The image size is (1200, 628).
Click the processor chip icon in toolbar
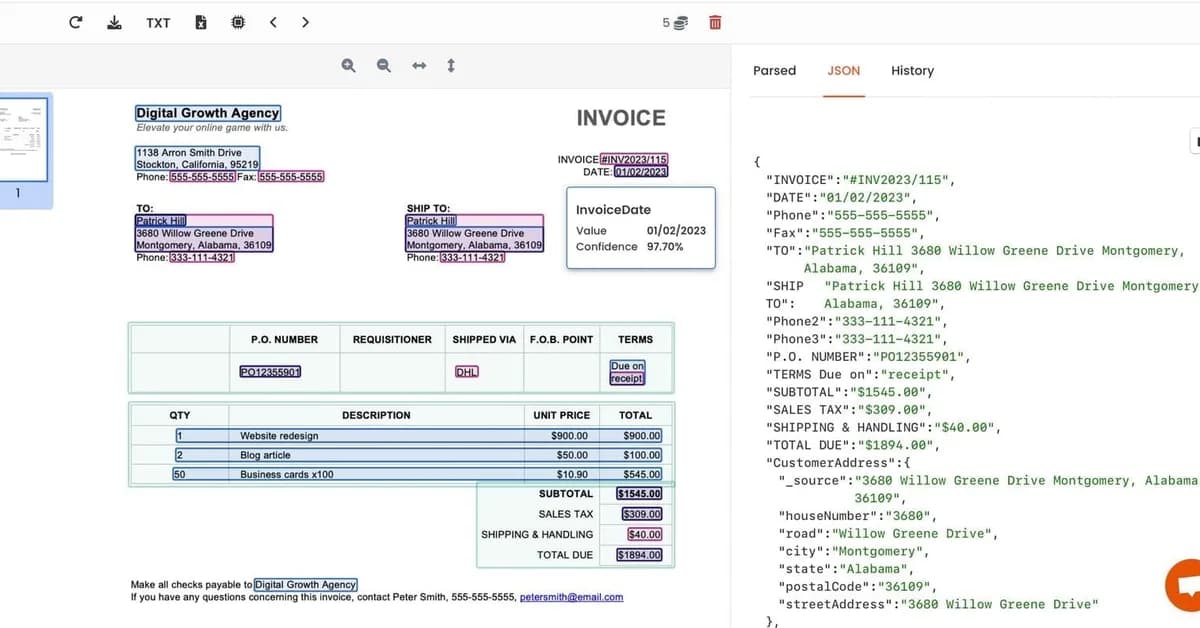click(x=238, y=22)
